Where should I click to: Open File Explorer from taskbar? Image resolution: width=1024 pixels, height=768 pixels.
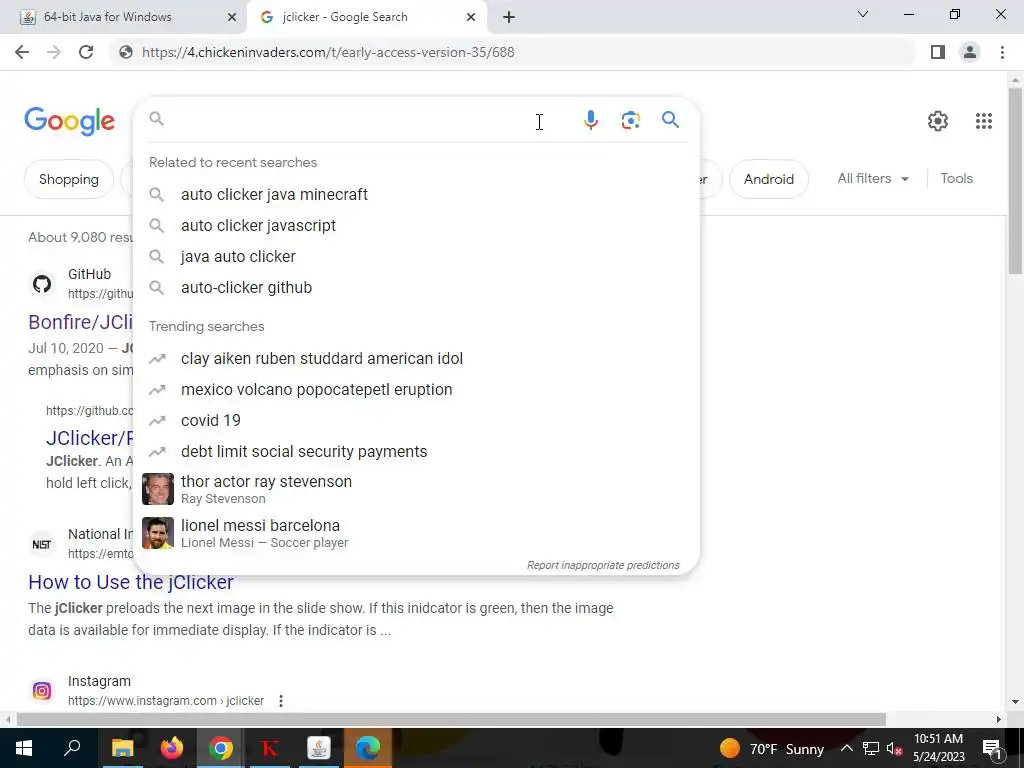click(x=122, y=748)
